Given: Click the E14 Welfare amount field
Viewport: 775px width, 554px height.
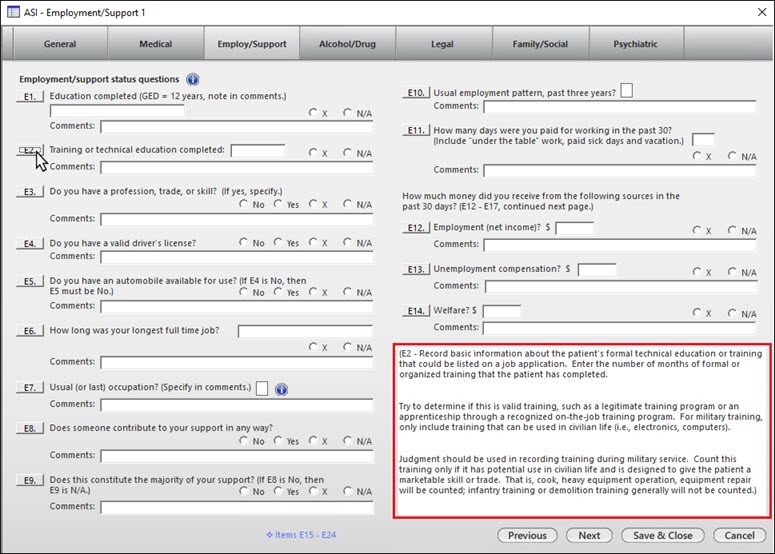Looking at the screenshot, I should pos(502,311).
